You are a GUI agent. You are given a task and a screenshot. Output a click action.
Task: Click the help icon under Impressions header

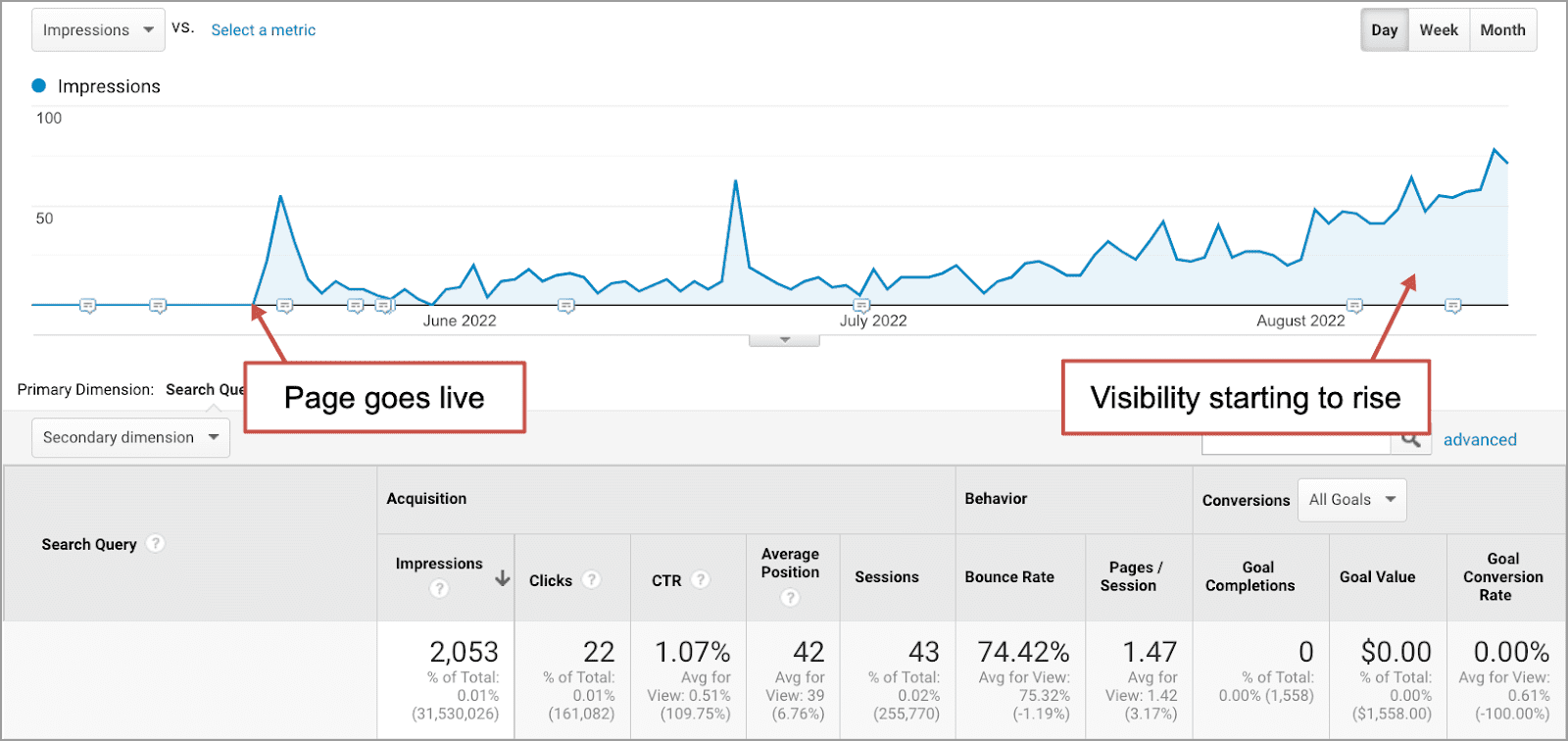coord(439,588)
